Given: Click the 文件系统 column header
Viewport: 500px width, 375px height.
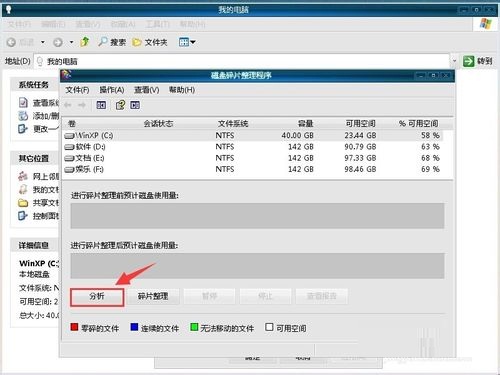Looking at the screenshot, I should 233,124.
